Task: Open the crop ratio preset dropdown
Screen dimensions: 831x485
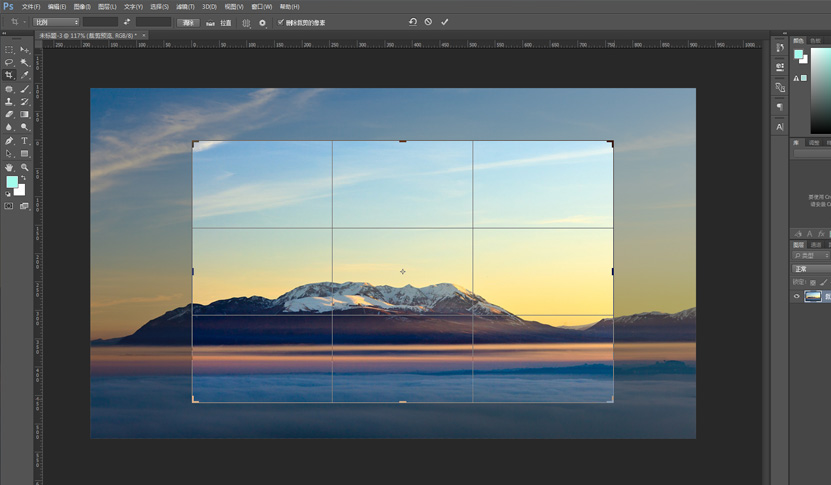Action: click(56, 22)
